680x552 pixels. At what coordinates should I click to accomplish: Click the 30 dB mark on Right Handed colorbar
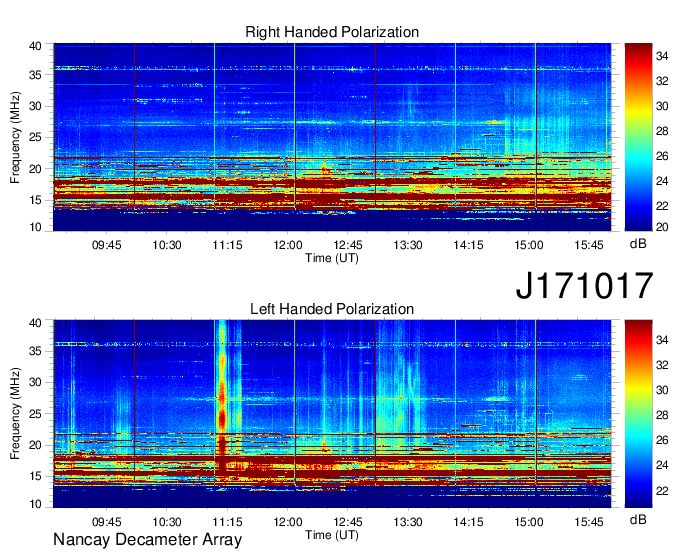662,106
